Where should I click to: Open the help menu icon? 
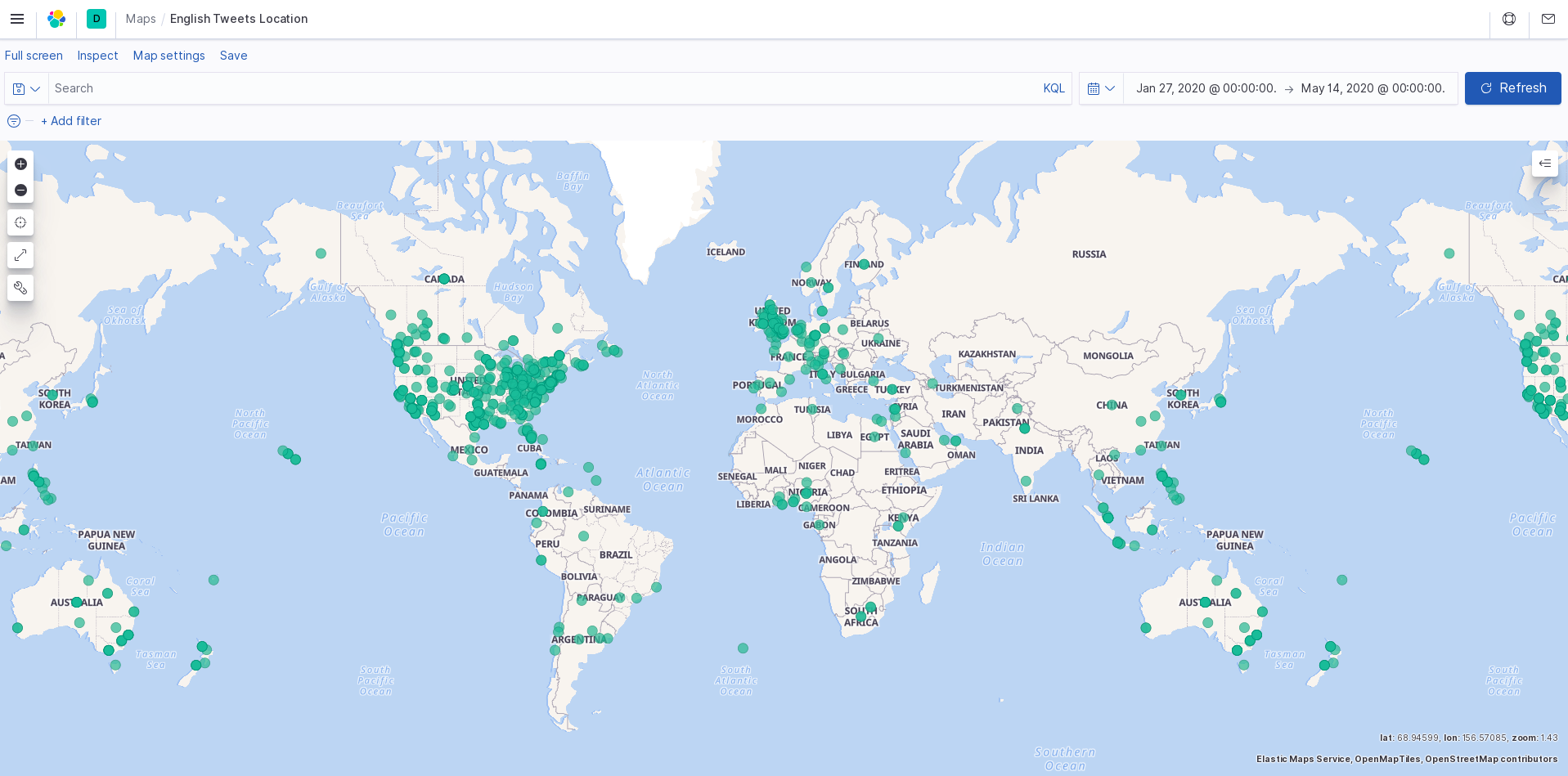coord(1509,19)
